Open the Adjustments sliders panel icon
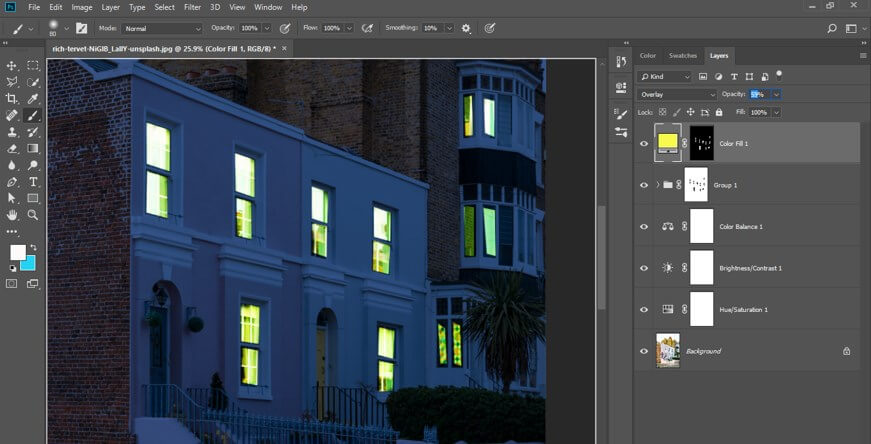Screen dimensions: 871x444 point(622,132)
